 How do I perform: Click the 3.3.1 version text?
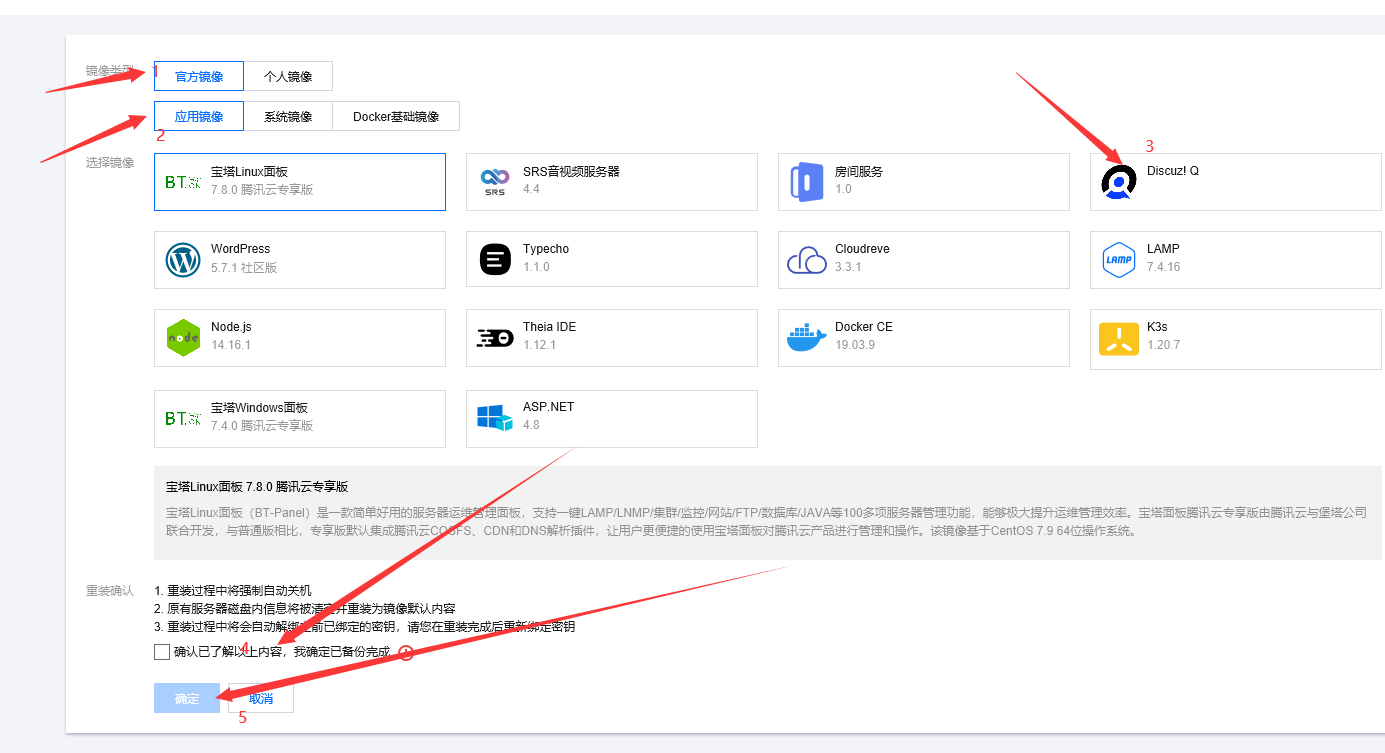[x=848, y=267]
